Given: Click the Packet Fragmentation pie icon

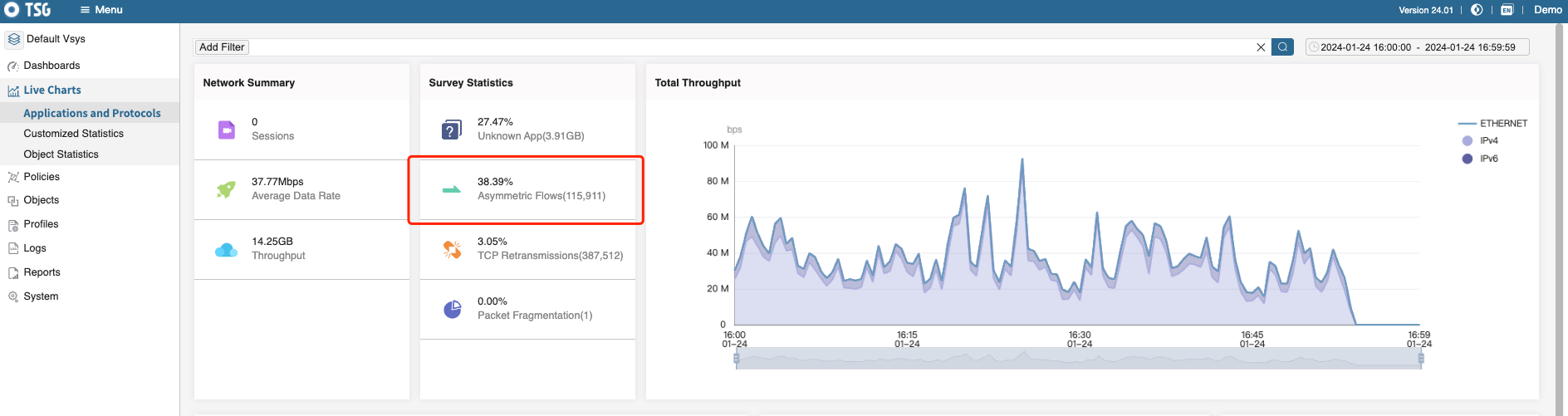Looking at the screenshot, I should 452,309.
